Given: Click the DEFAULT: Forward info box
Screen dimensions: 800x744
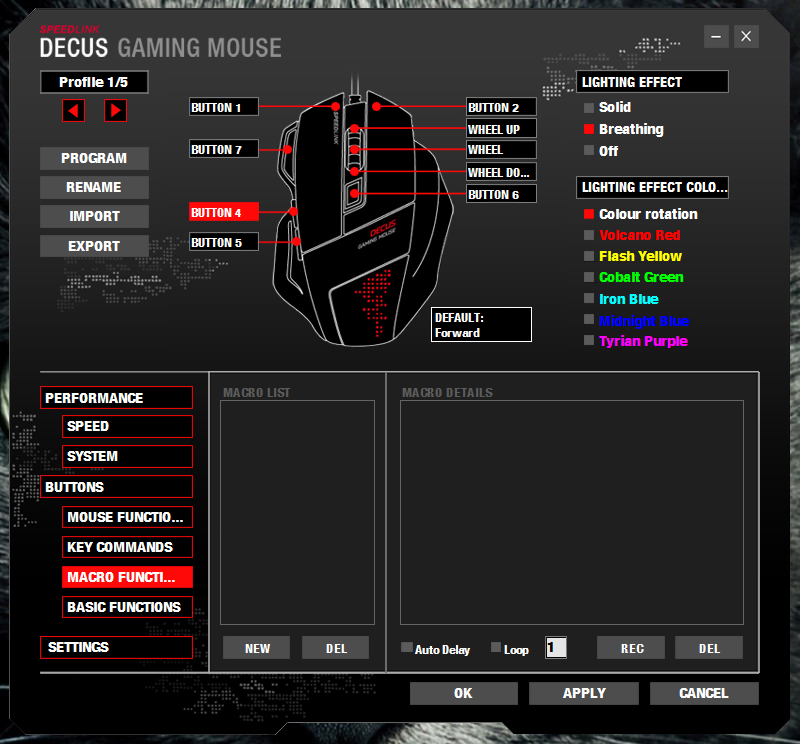Looking at the screenshot, I should (481, 325).
